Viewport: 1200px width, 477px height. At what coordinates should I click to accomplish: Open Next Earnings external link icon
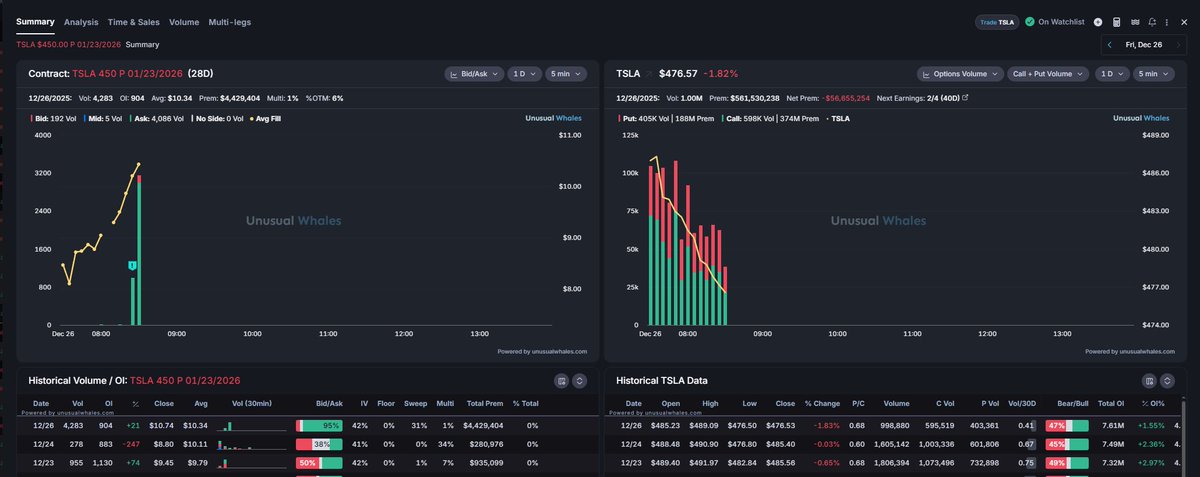(964, 98)
